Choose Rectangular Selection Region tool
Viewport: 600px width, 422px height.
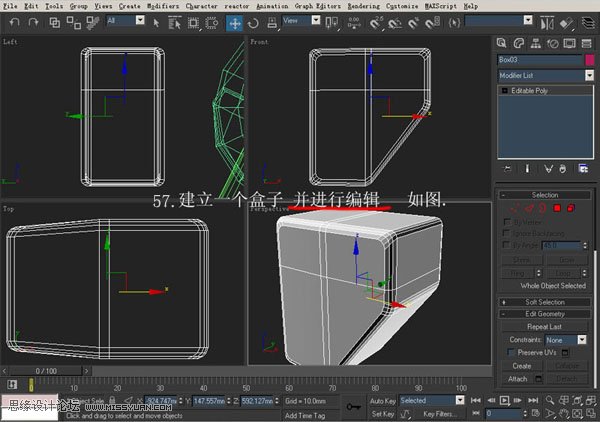coord(193,23)
